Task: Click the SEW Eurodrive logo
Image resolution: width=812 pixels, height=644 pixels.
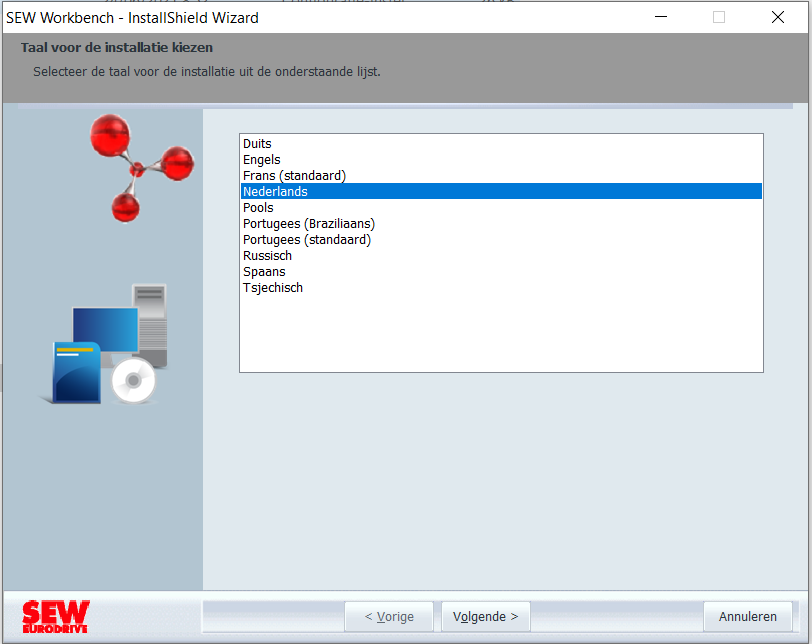Action: (55, 617)
